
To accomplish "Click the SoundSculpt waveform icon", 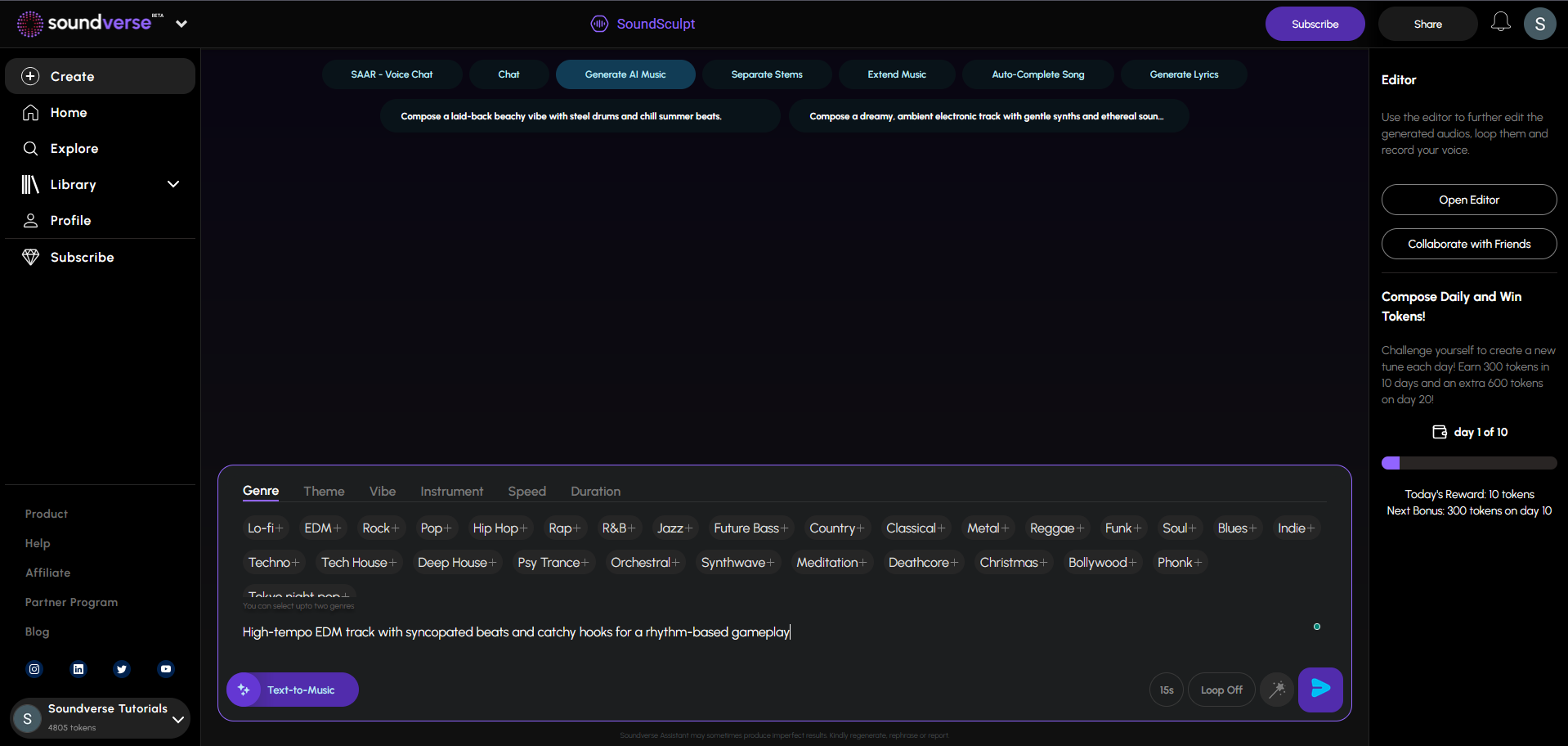I will click(599, 24).
